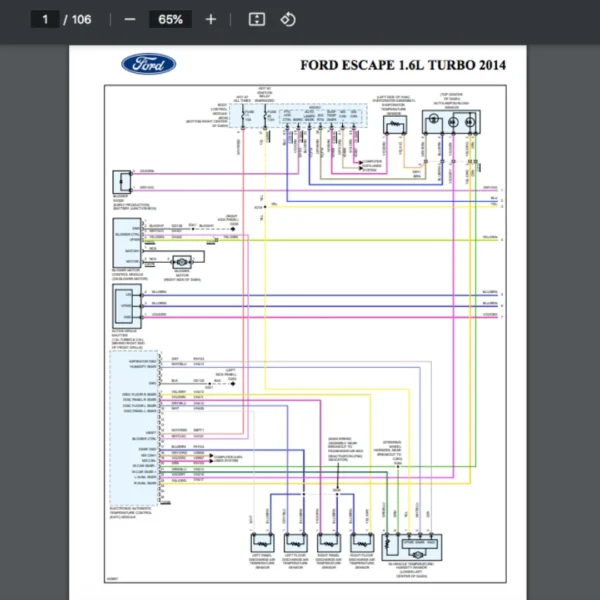Click the 65% zoom level field

click(x=170, y=19)
